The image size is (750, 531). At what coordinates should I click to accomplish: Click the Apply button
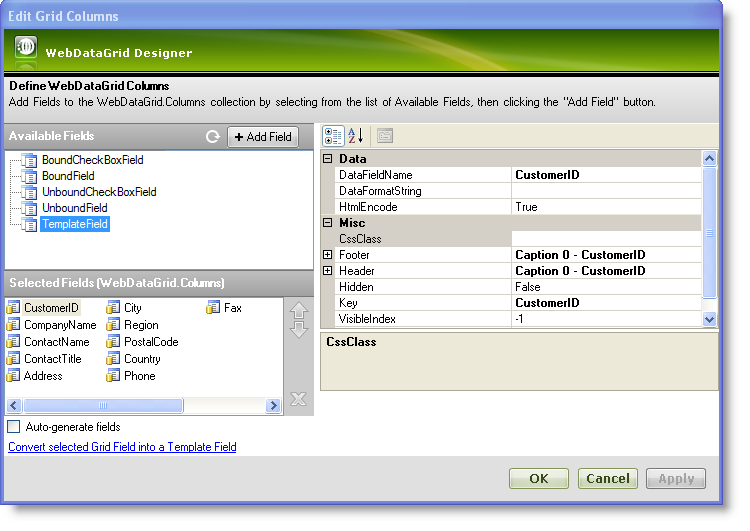[676, 478]
